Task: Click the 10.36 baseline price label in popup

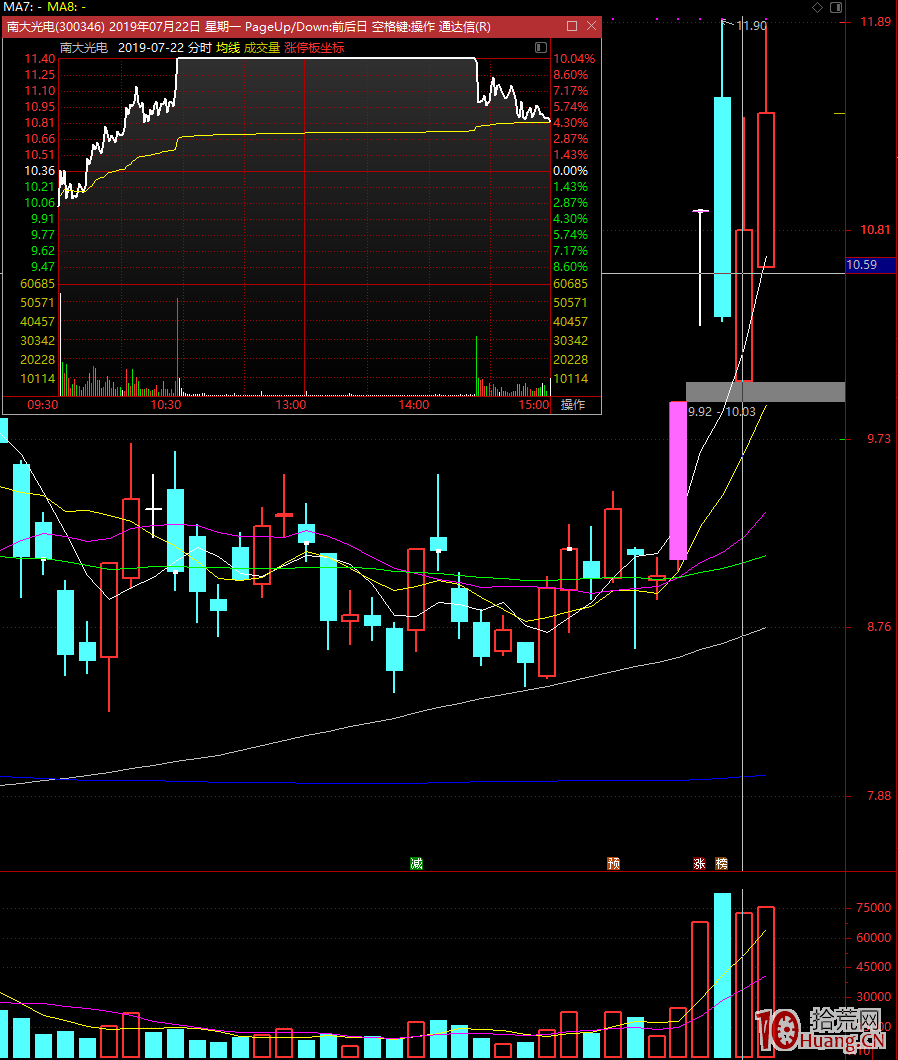Action: click(x=40, y=170)
